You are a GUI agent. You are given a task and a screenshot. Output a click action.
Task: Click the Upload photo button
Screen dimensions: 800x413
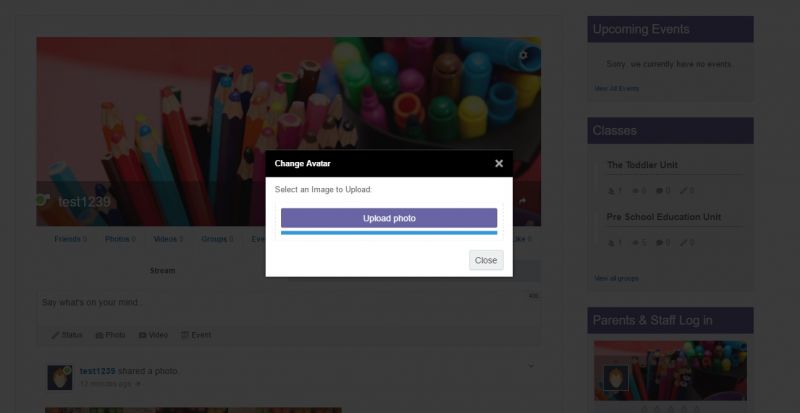(x=389, y=218)
